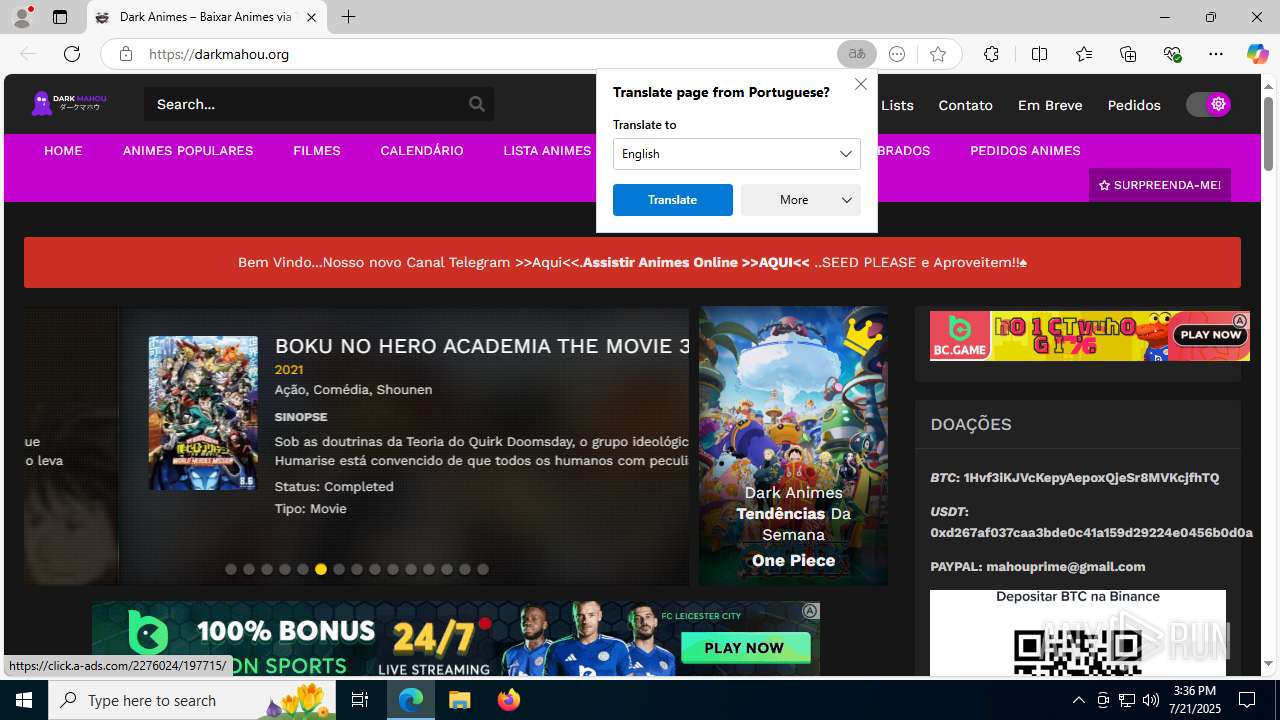Screen dimensions: 1280x720
Task: Click the blue Translate button
Action: coord(672,200)
